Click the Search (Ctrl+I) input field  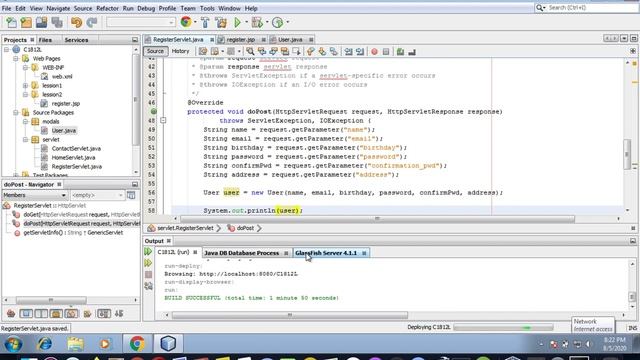coord(592,8)
